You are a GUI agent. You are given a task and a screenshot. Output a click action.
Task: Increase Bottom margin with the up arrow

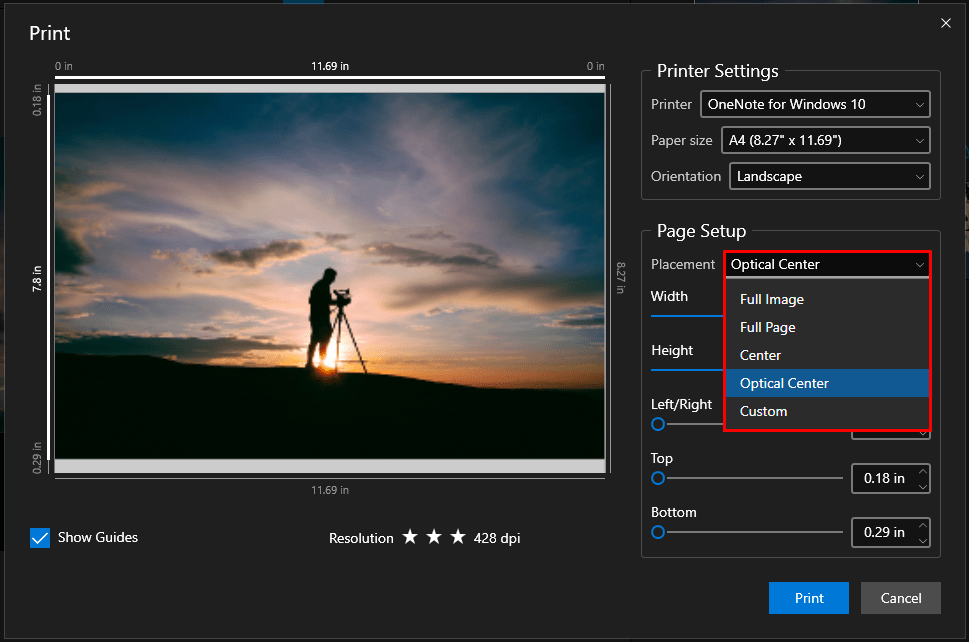coord(923,525)
